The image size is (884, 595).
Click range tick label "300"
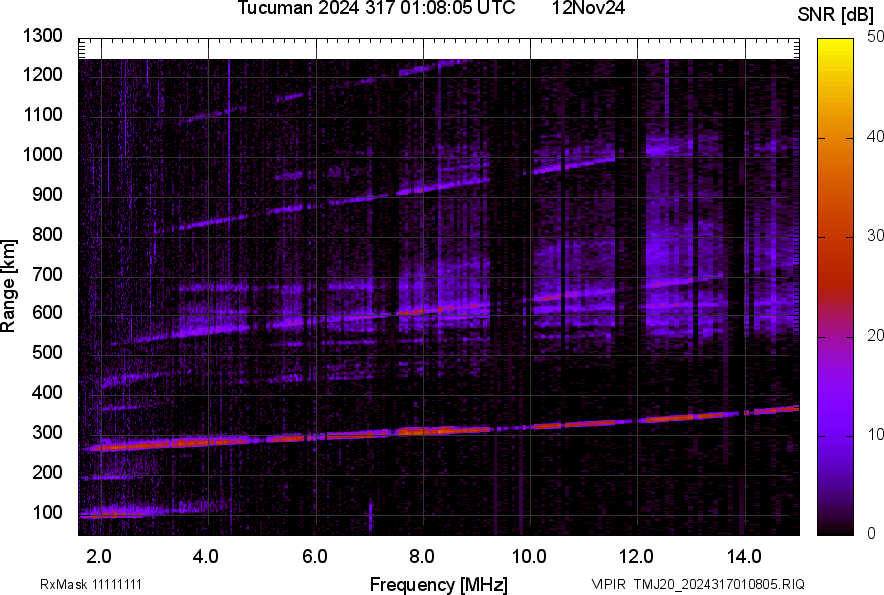[47, 433]
